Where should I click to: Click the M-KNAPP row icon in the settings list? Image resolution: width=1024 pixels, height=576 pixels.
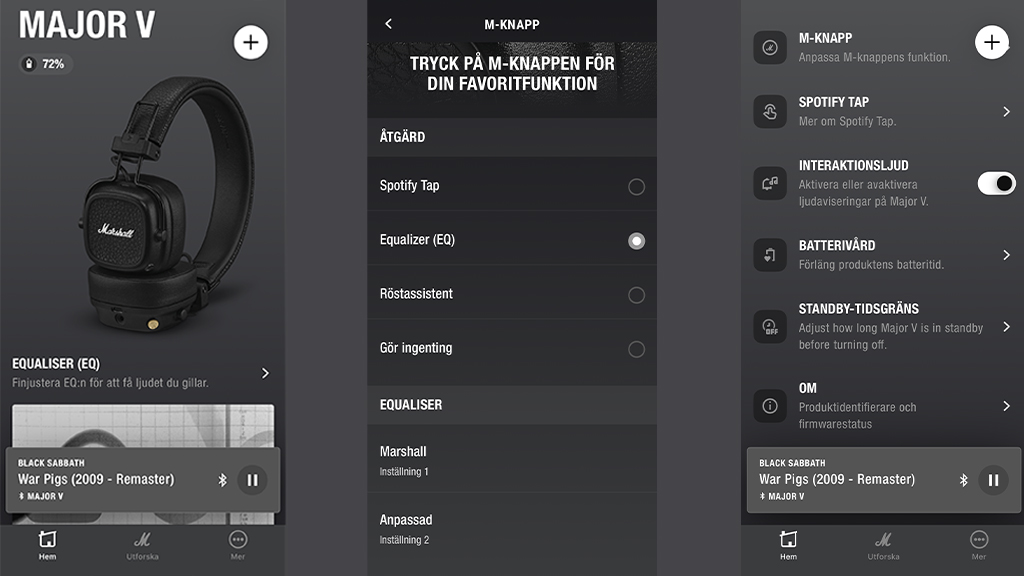click(770, 48)
